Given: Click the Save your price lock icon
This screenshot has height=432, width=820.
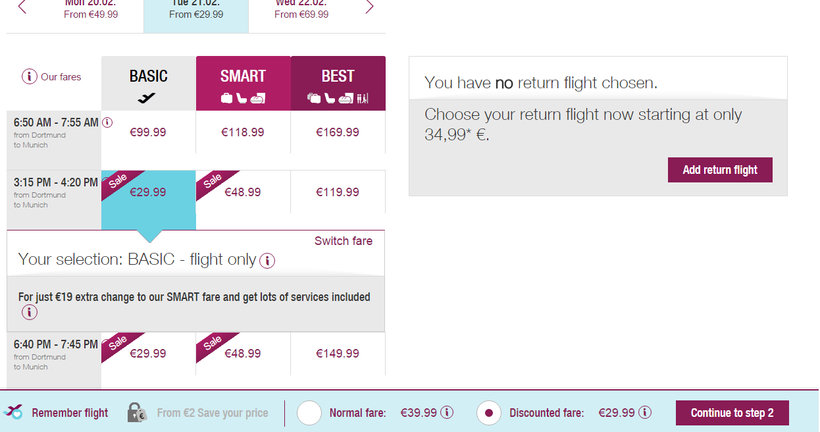Looking at the screenshot, I should (x=138, y=412).
